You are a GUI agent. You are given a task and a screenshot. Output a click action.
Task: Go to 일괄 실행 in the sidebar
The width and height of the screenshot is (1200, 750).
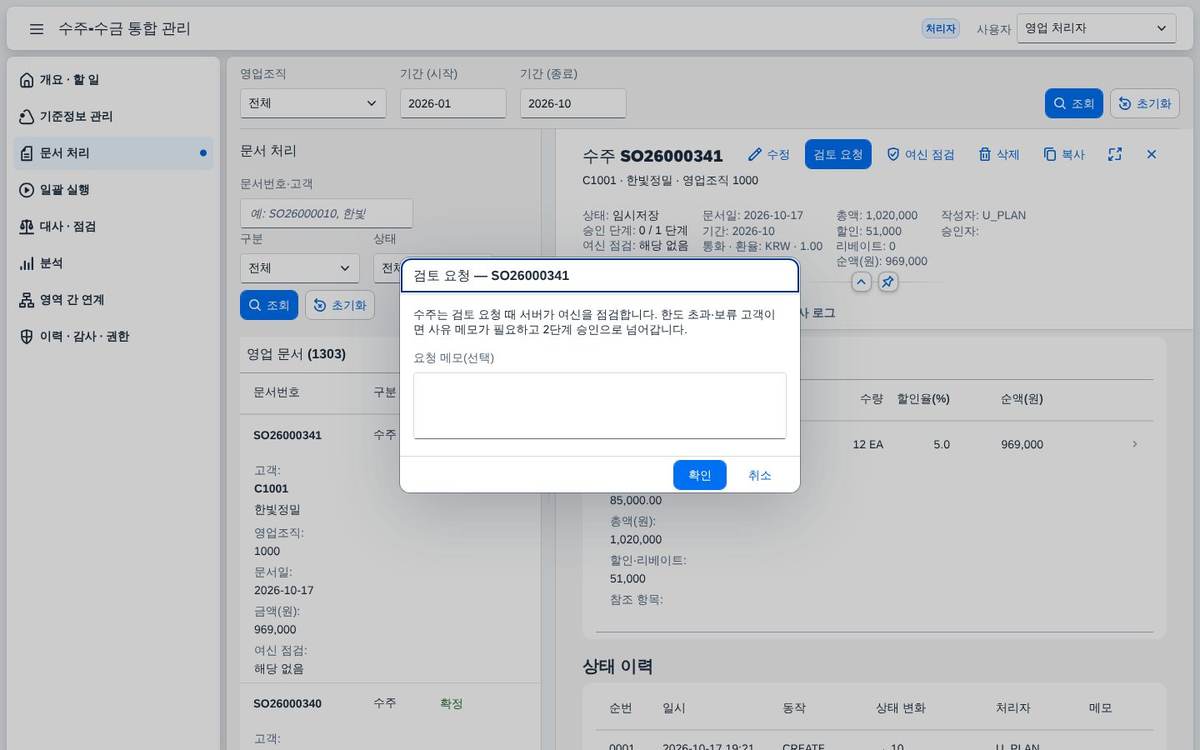click(x=113, y=190)
